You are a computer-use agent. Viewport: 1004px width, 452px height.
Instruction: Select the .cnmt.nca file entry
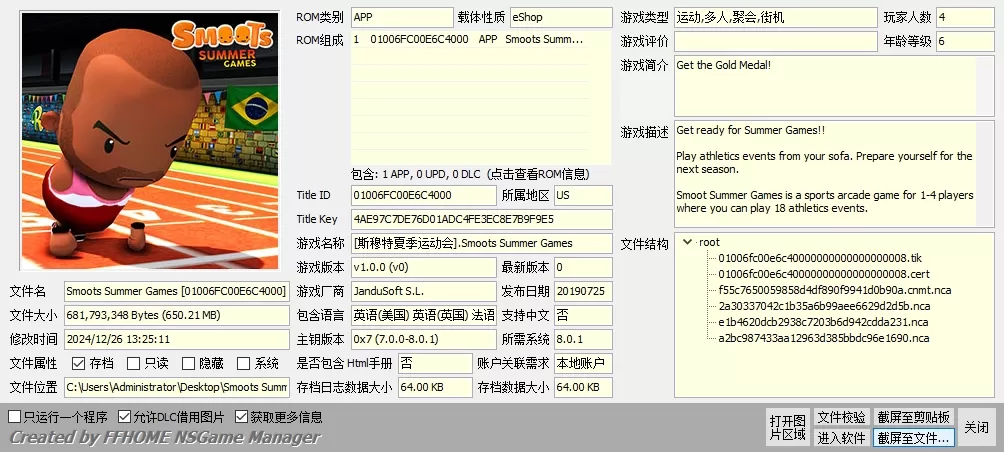tap(834, 290)
